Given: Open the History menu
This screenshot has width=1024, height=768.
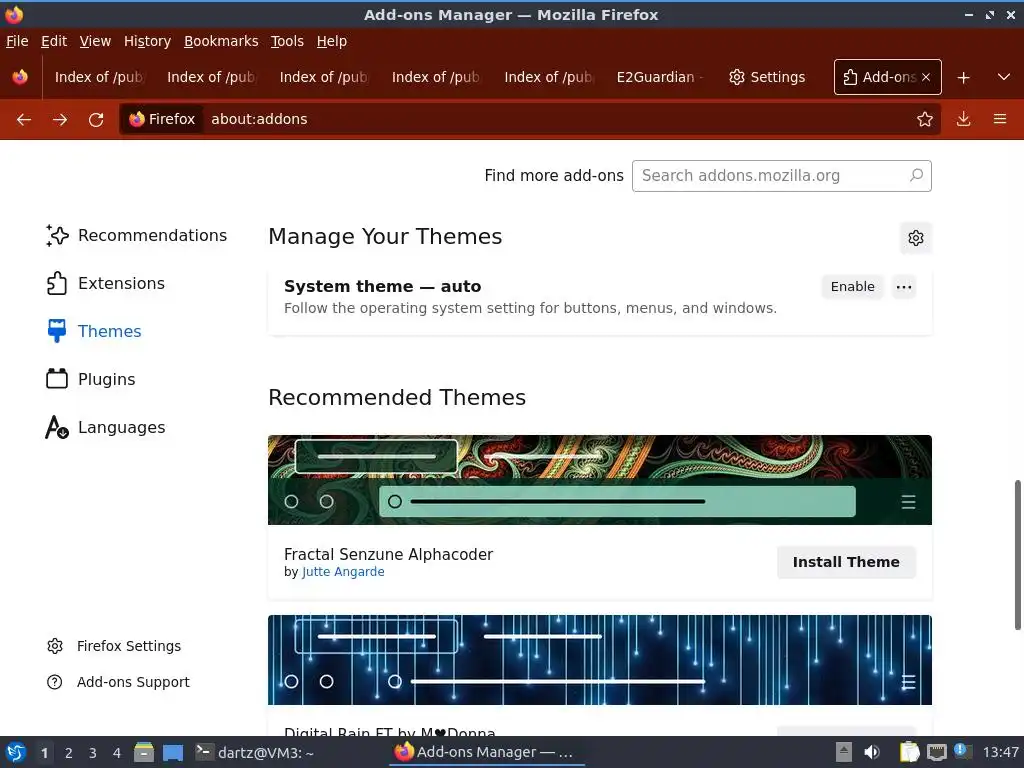Looking at the screenshot, I should pos(147,41).
